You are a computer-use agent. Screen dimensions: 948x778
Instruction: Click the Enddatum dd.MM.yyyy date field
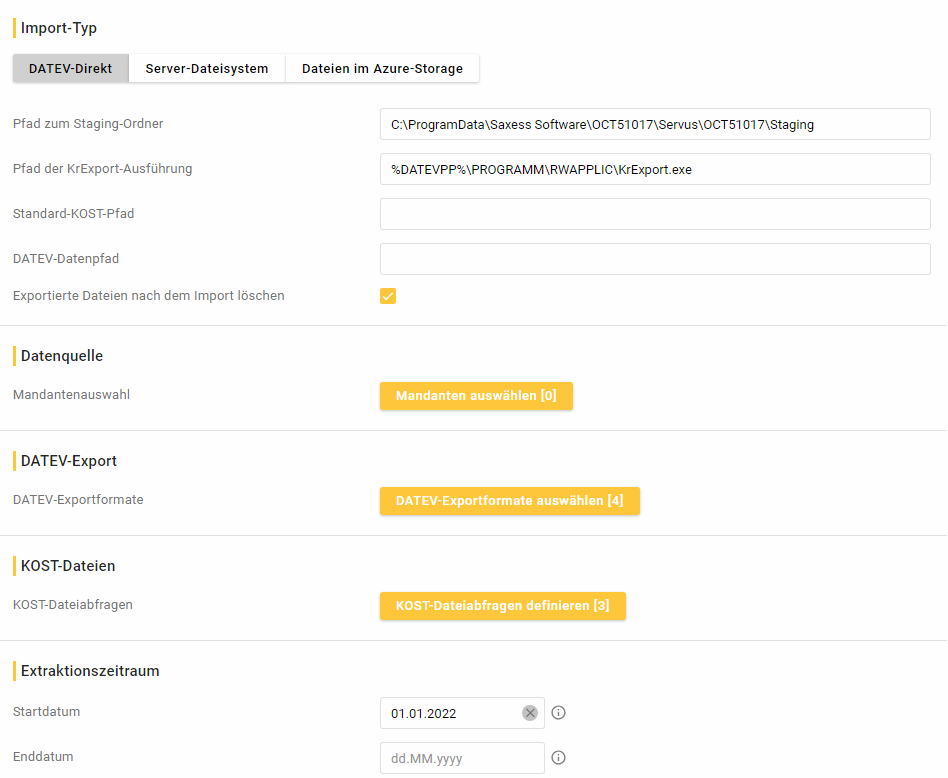click(461, 758)
